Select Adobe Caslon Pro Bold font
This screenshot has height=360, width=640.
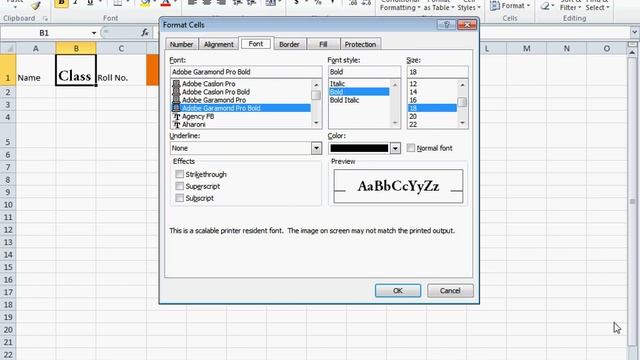click(216, 92)
